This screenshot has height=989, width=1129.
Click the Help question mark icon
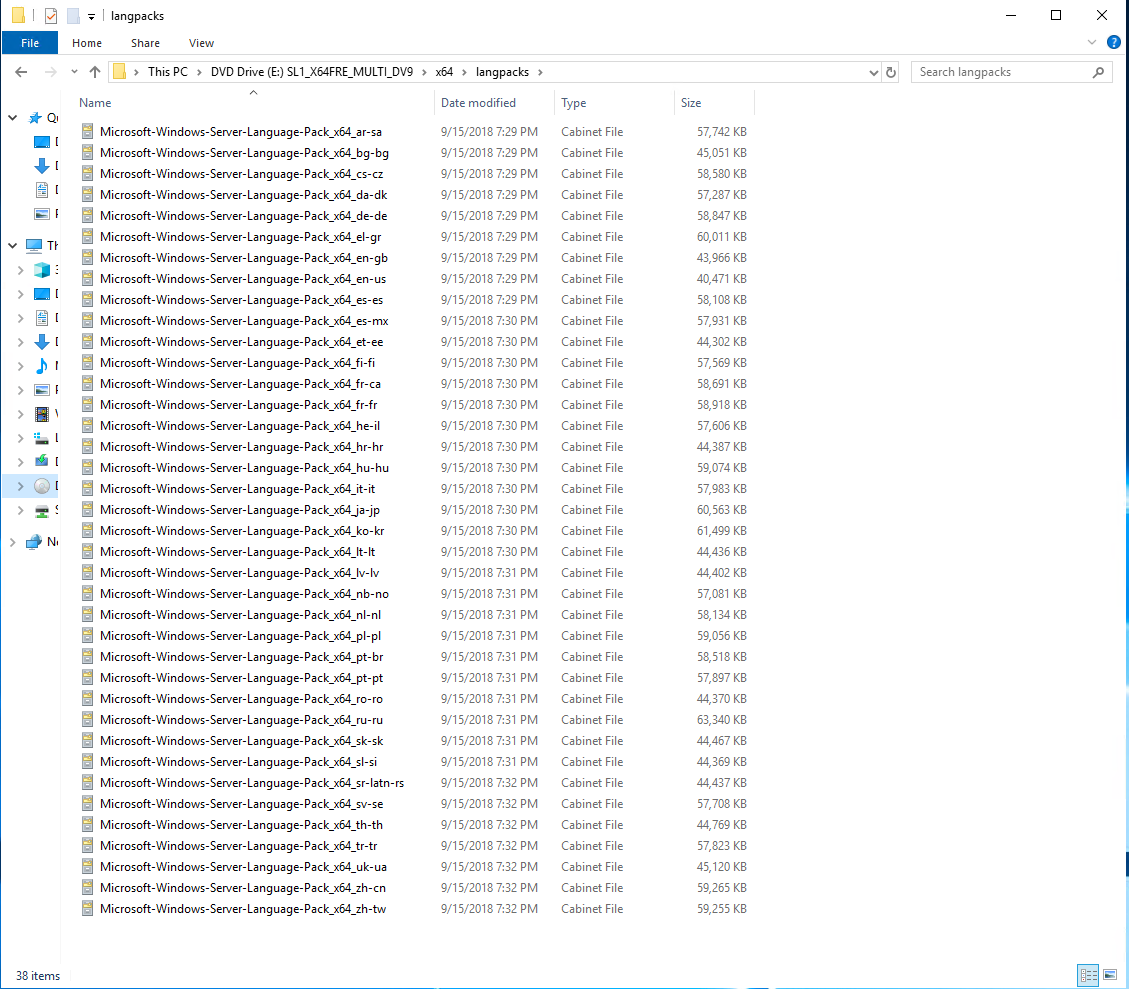1113,43
